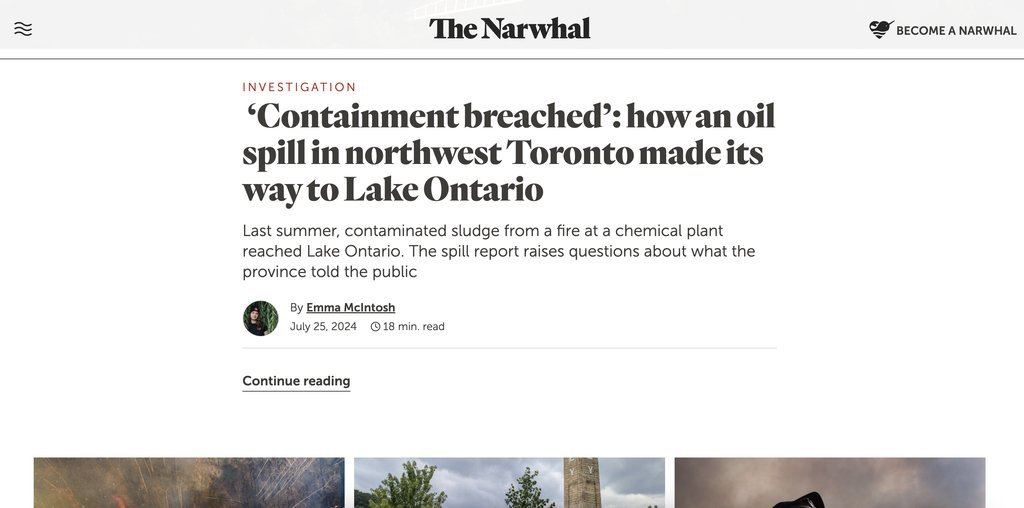Click Emma McIntosh's author avatar photo
Viewport: 1024px width, 508px height.
point(261,318)
